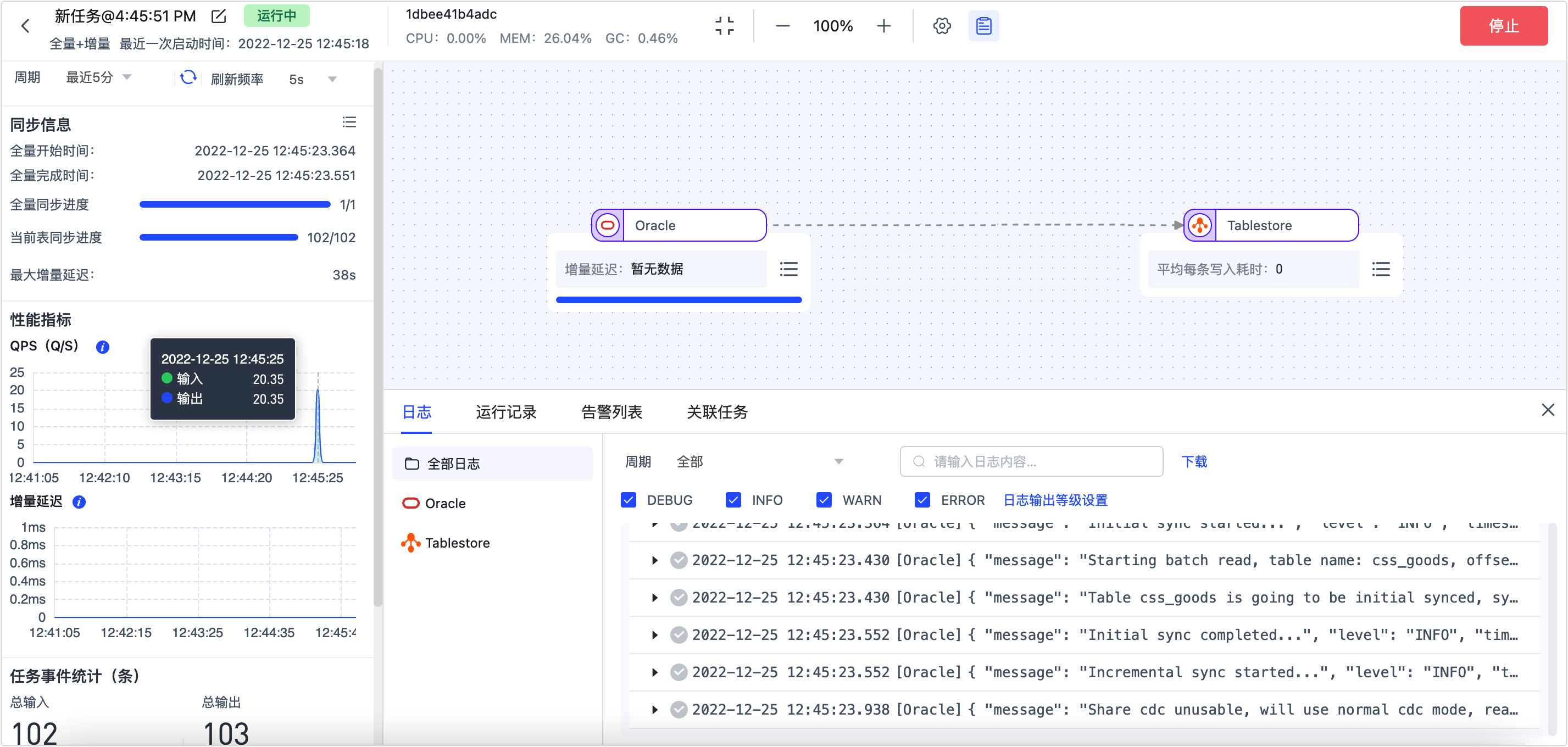Uncheck the WARN log level checkbox
The image size is (1568, 747).
(824, 499)
